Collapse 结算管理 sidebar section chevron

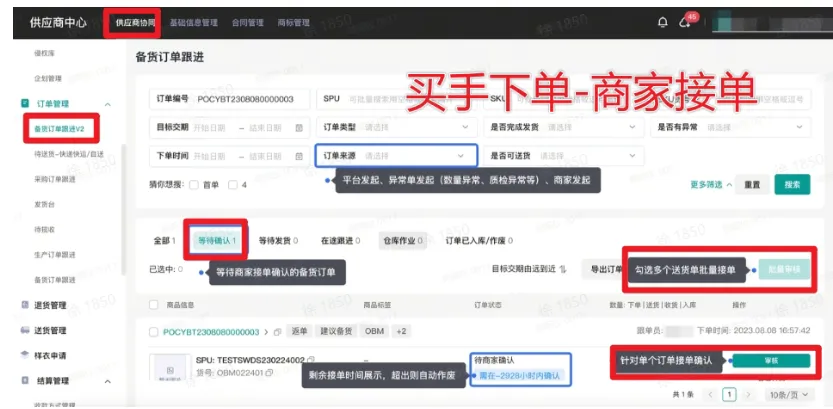point(108,381)
